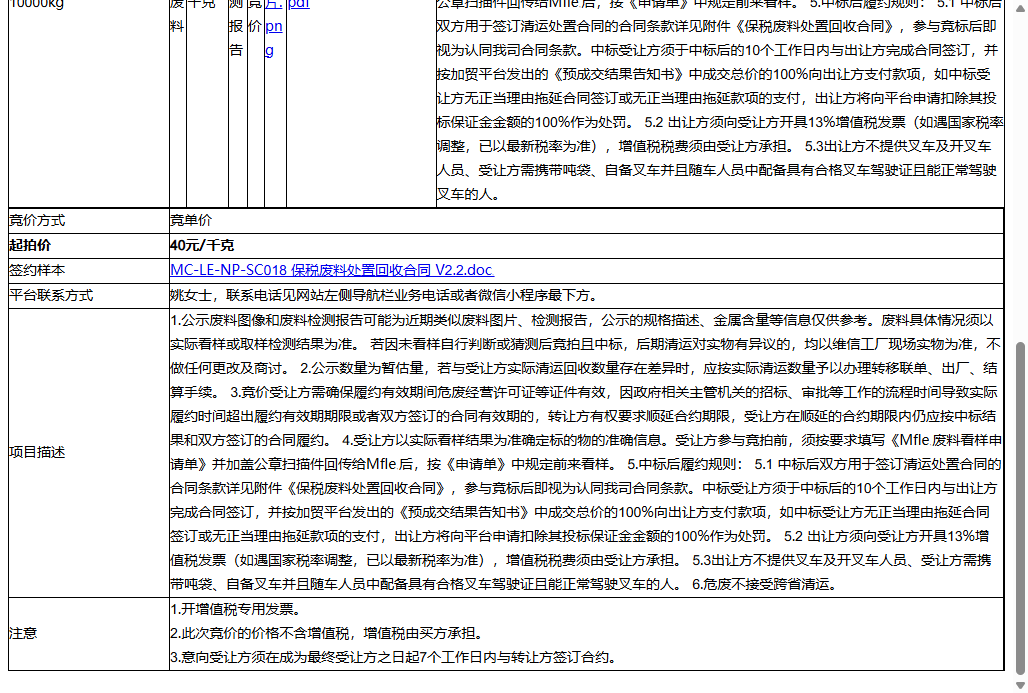Select the 姚女士 contact information text

pyautogui.click(x=386, y=296)
